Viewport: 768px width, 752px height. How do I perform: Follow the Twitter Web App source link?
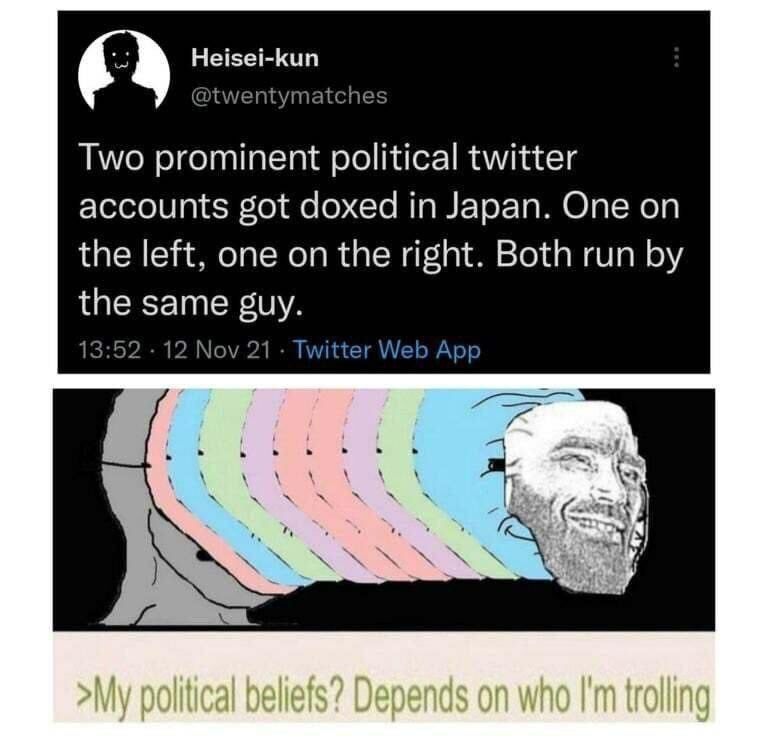[386, 350]
